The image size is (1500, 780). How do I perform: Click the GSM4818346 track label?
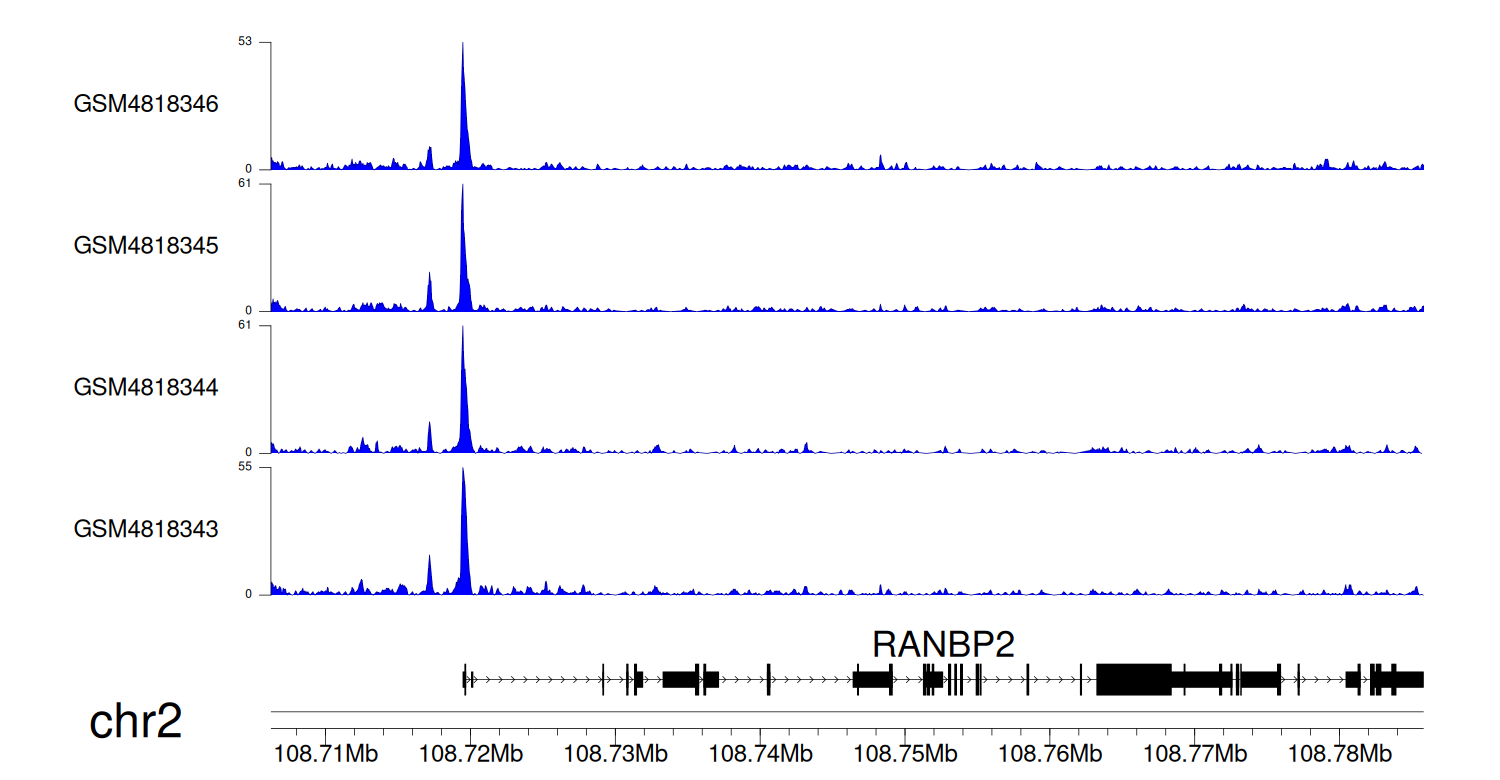click(x=146, y=104)
